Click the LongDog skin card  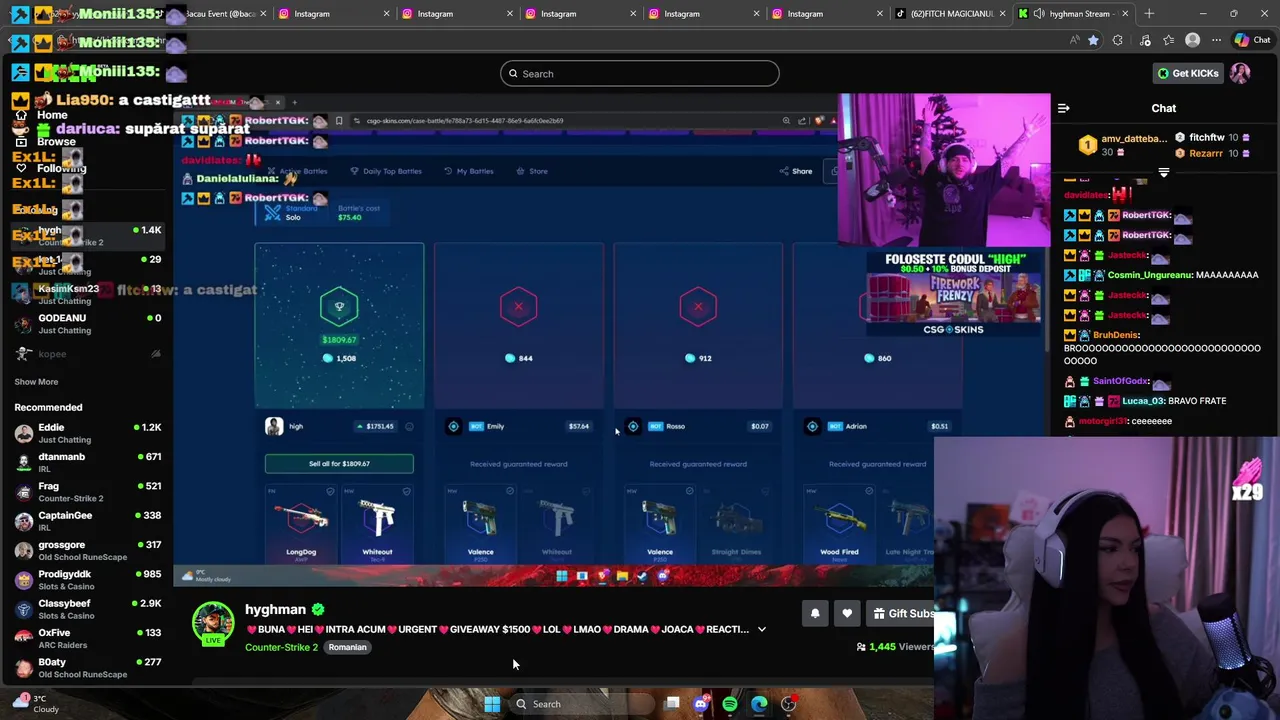point(301,523)
